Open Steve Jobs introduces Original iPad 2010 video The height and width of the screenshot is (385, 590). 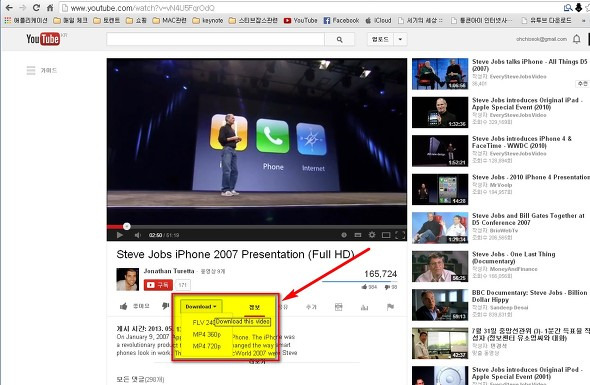[527, 103]
